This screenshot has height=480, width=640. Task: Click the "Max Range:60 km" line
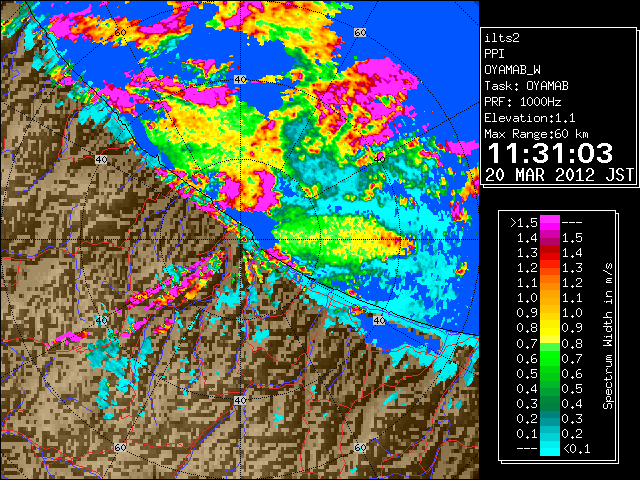point(536,134)
